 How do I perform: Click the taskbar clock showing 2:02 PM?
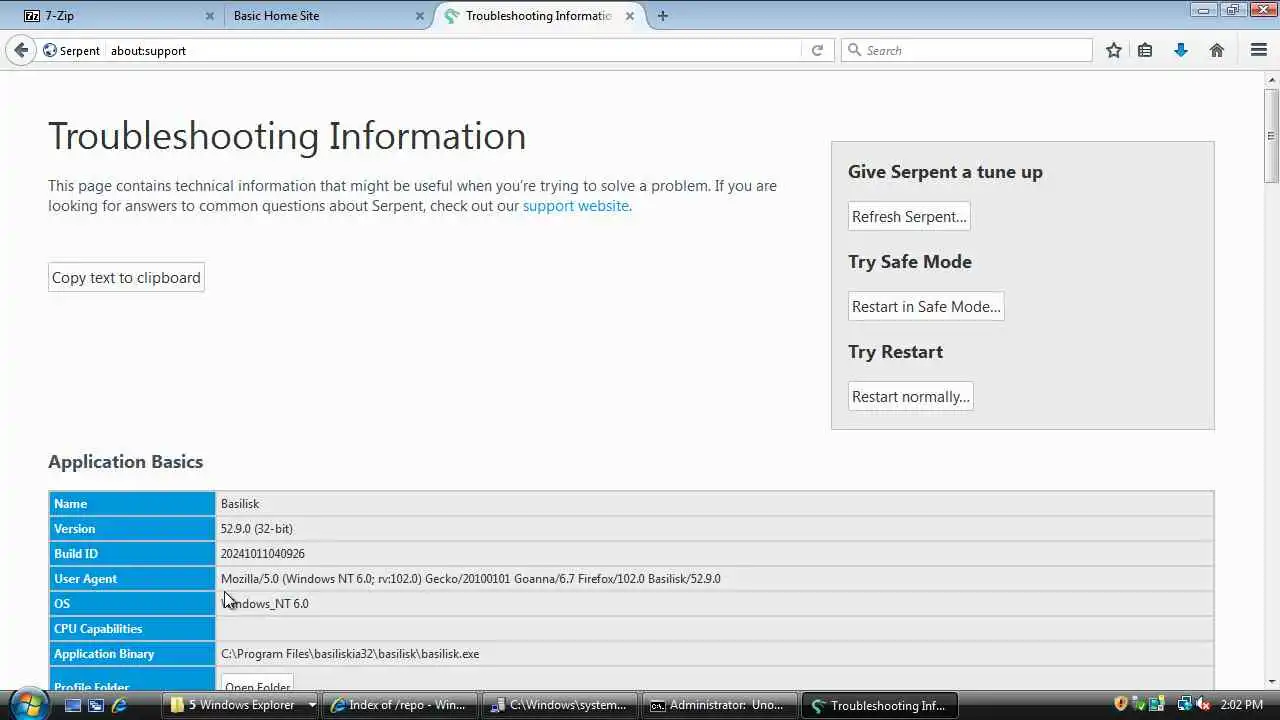pyautogui.click(x=1241, y=705)
